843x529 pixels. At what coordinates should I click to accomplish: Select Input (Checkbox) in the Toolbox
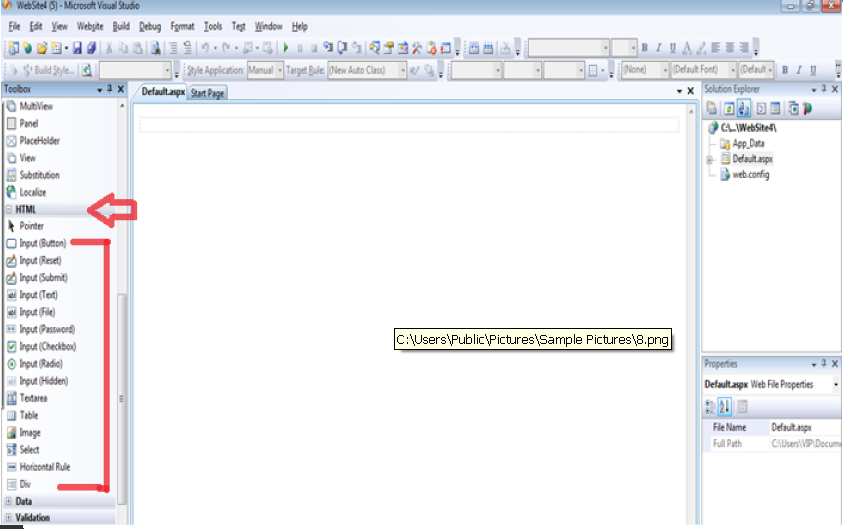[x=41, y=347]
